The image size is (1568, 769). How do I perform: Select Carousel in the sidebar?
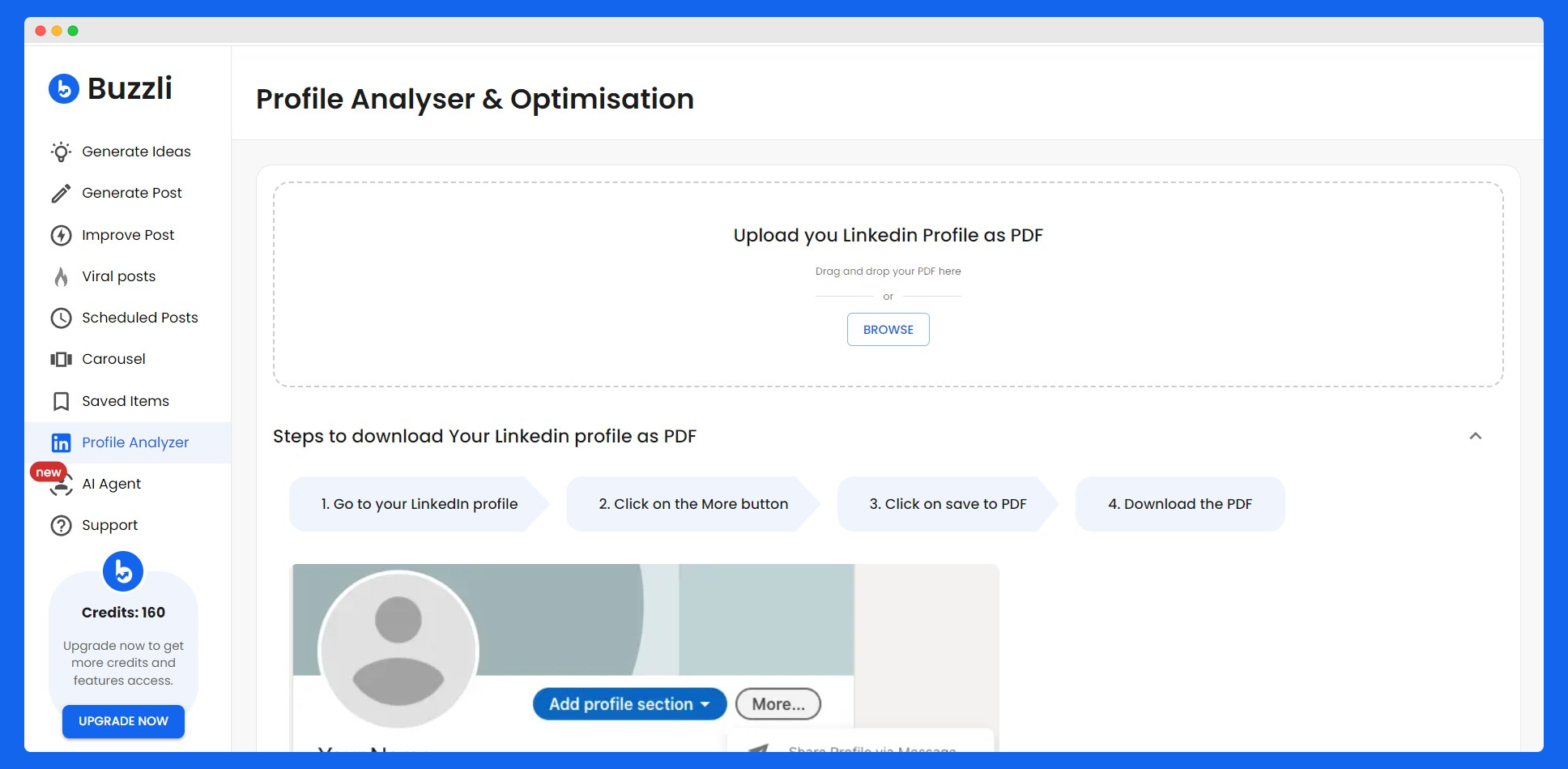[113, 359]
